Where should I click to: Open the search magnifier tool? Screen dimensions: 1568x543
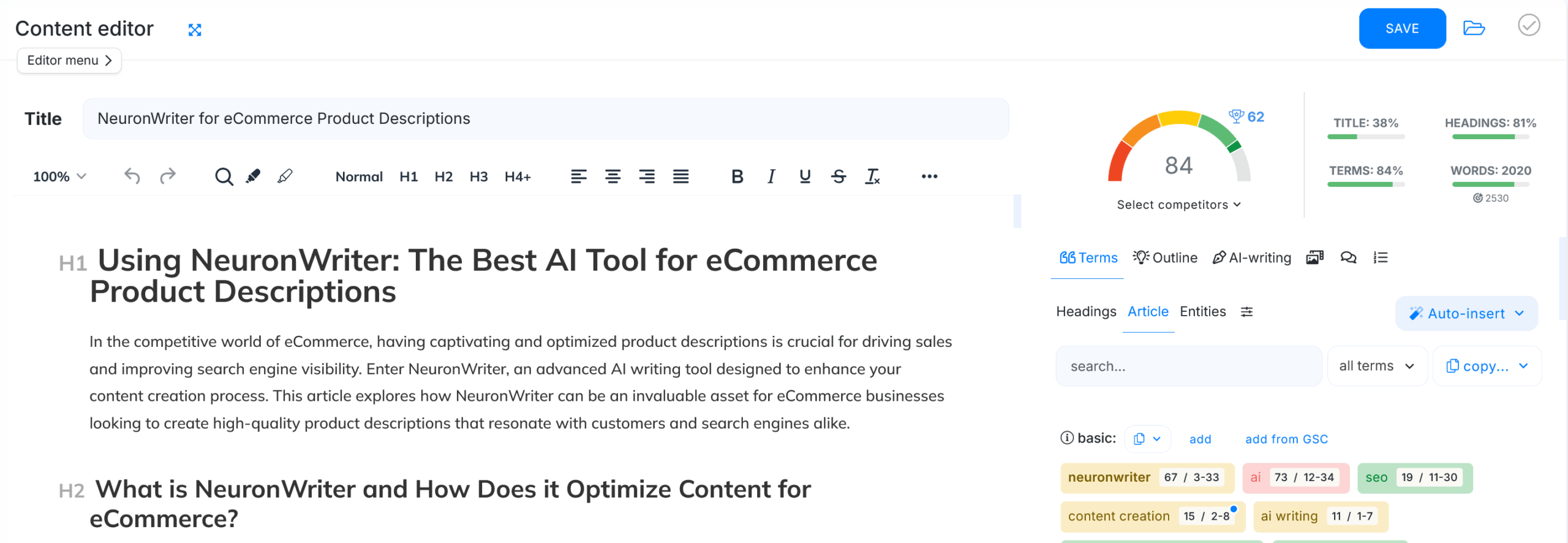point(224,177)
